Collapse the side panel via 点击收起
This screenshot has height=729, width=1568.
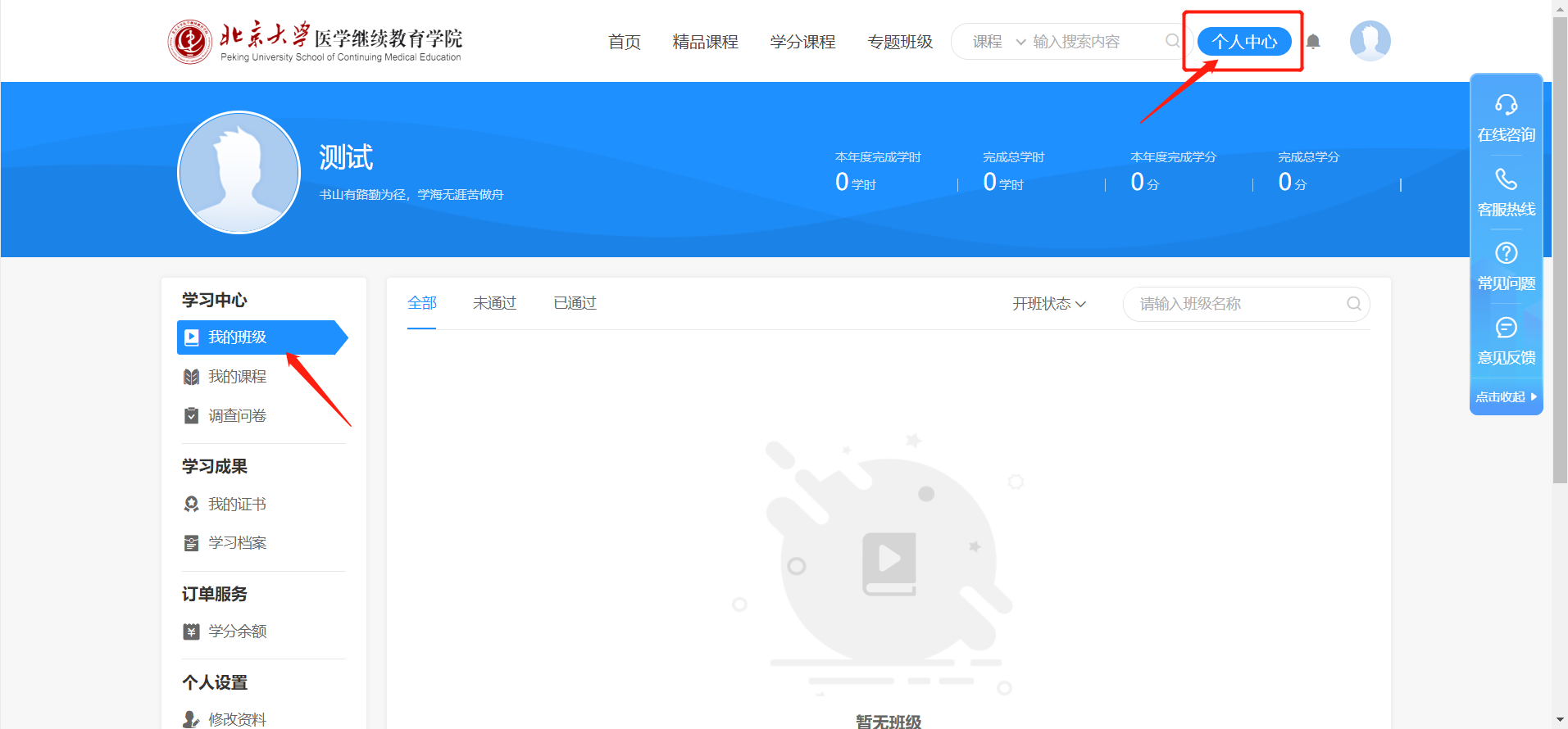1507,397
